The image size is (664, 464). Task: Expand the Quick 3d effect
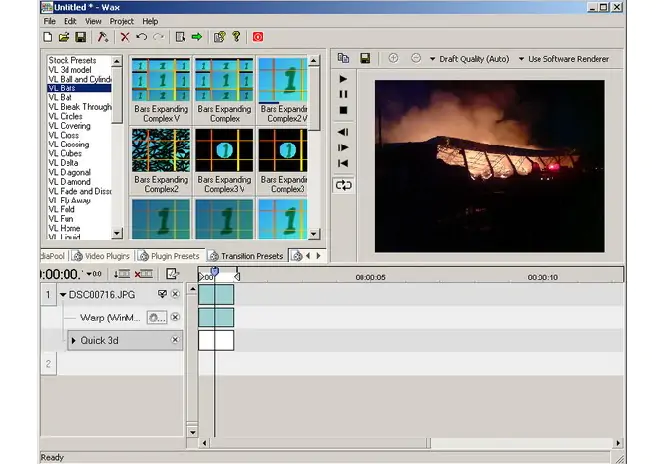coord(74,340)
